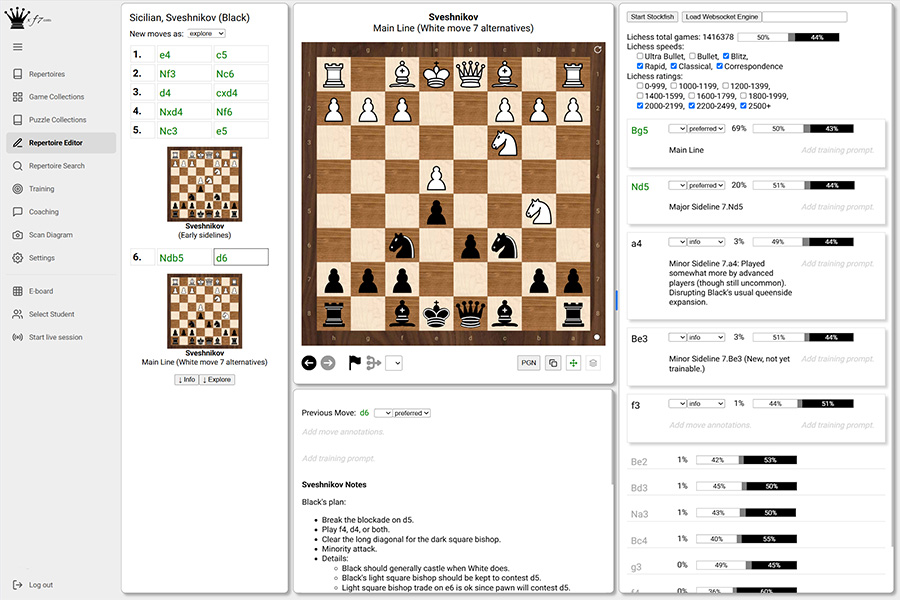Viewport: 900px width, 600px height.
Task: Open the info dropdown for a4
Action: [706, 242]
